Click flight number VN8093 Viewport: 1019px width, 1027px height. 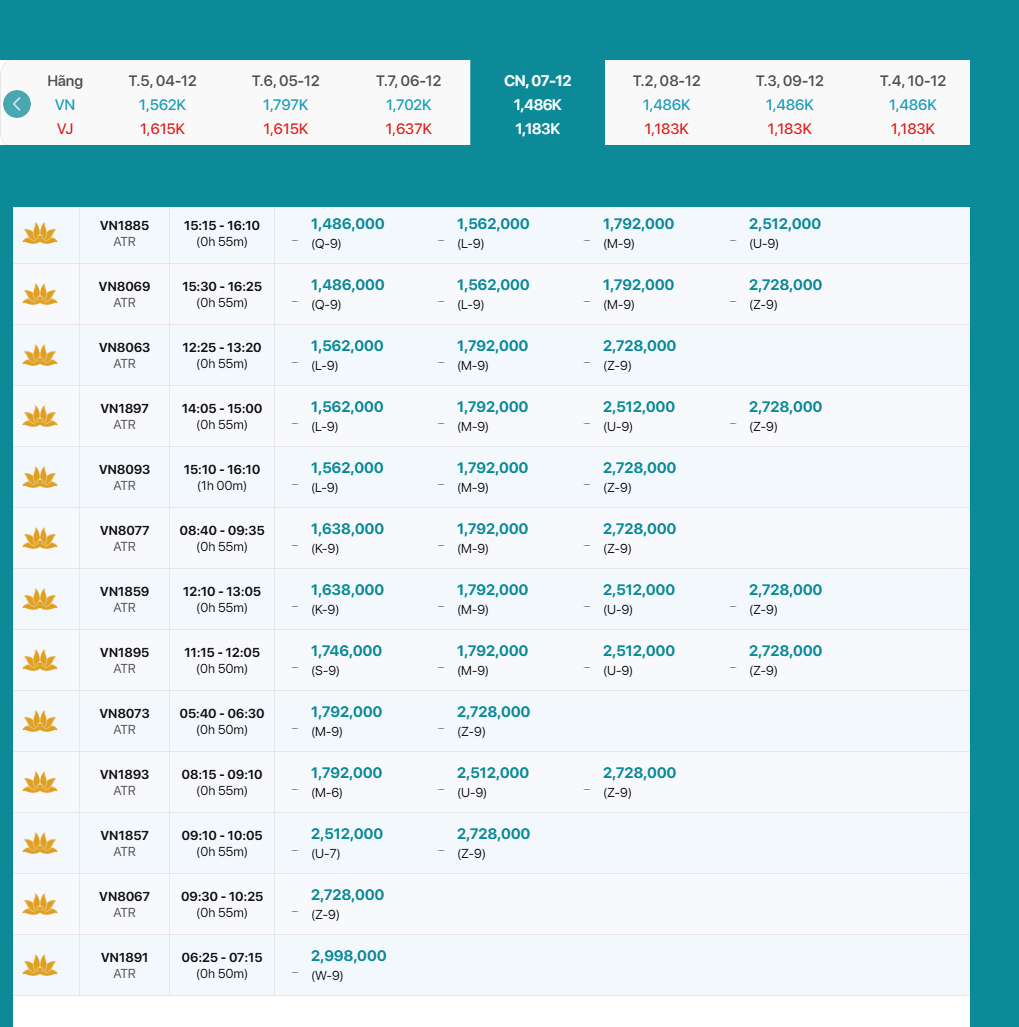point(124,470)
